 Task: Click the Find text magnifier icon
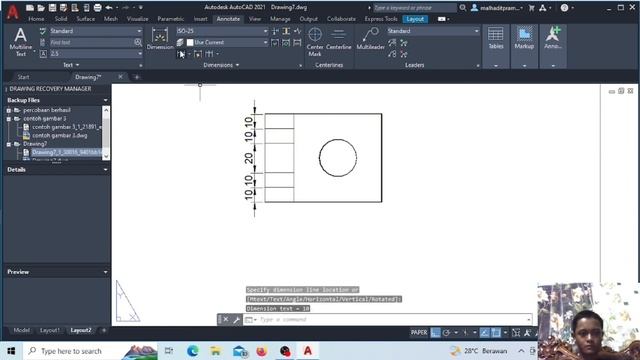[x=138, y=42]
